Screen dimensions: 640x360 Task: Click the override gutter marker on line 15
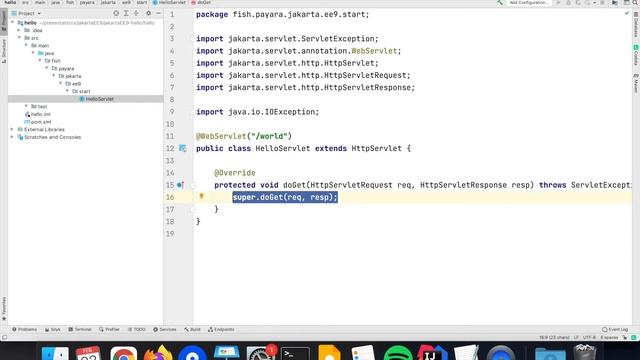(180, 185)
